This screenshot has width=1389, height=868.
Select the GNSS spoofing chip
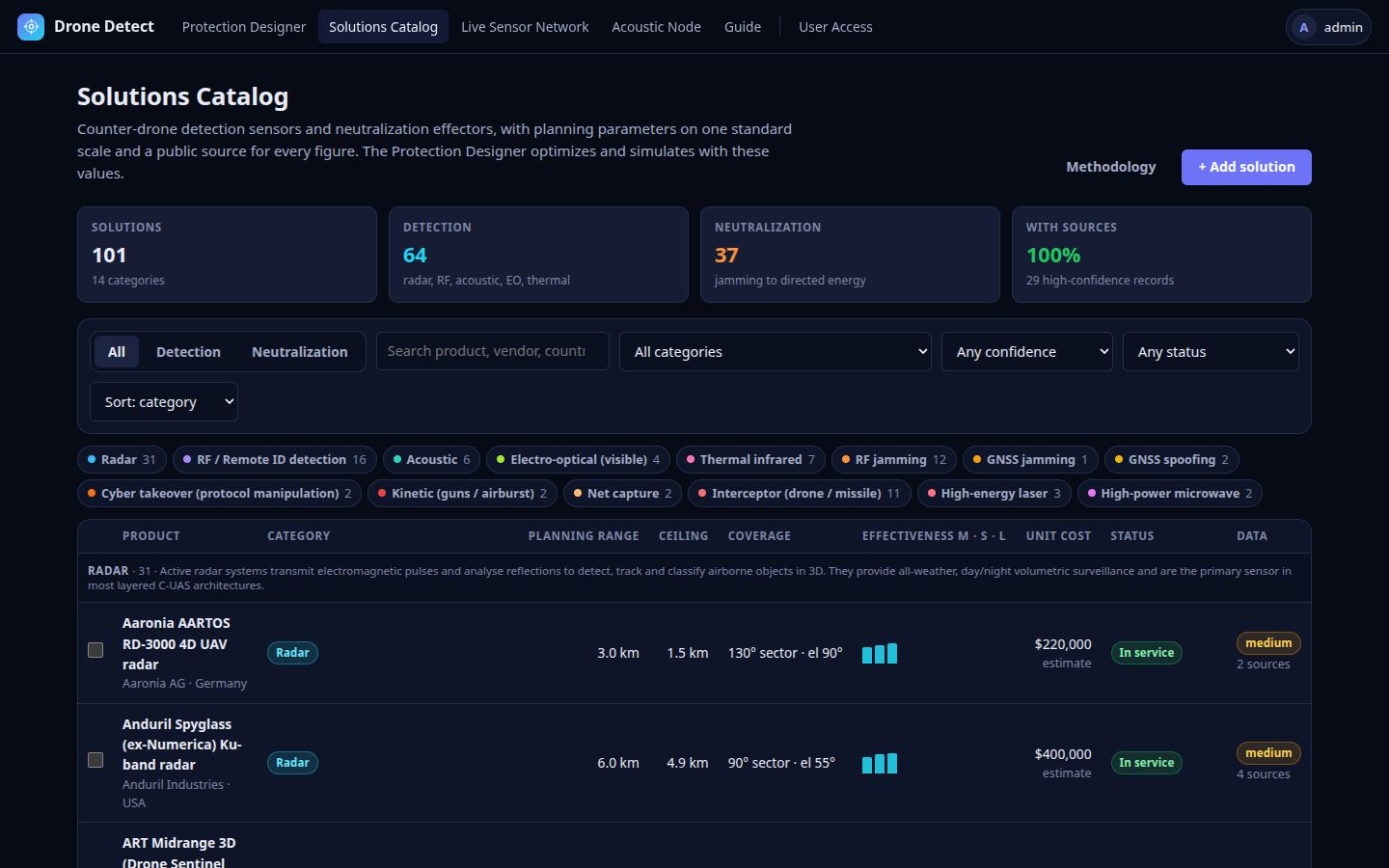pyautogui.click(x=1172, y=460)
